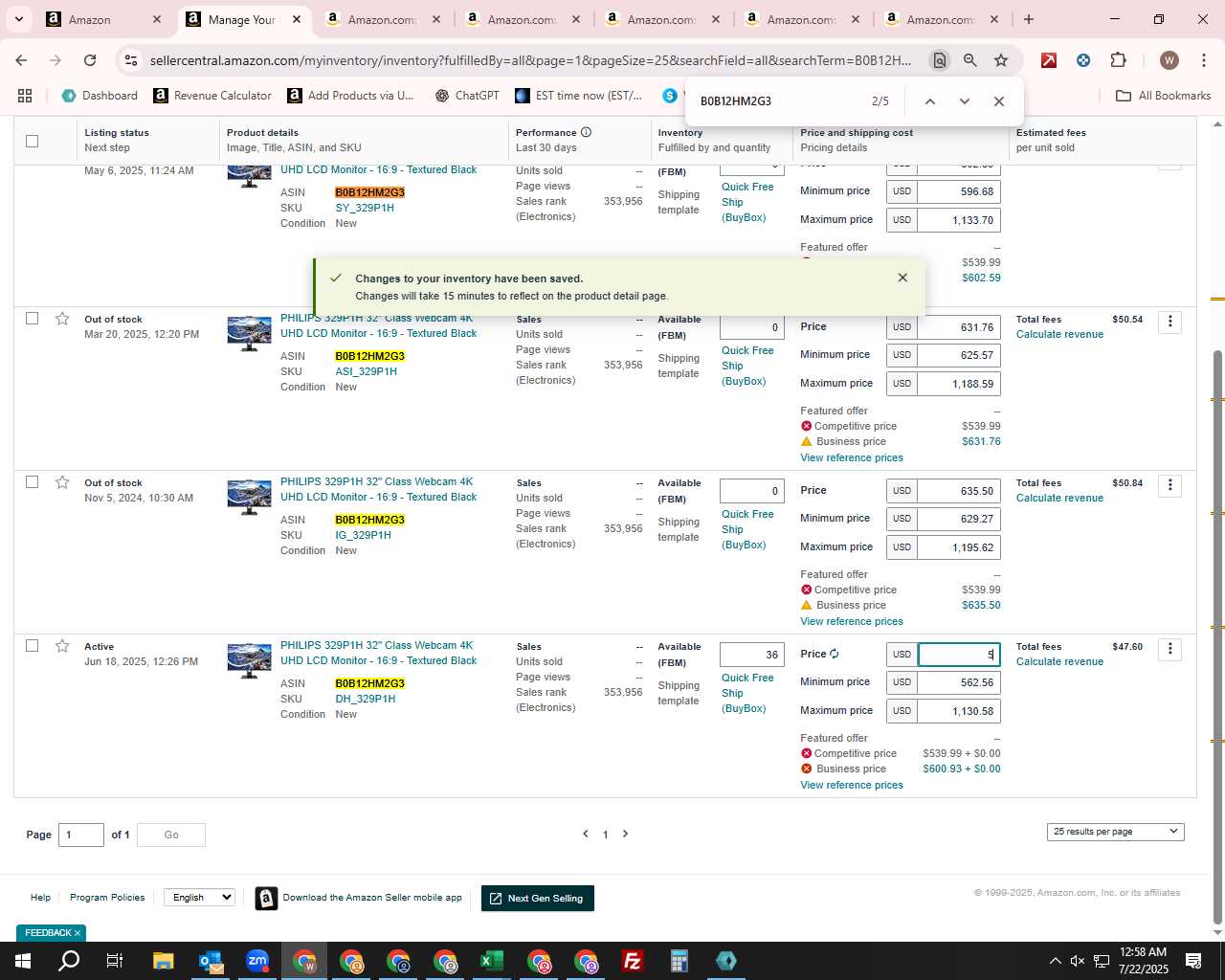The image size is (1225, 980).
Task: Open Dashboard bookmark
Action: [100, 96]
